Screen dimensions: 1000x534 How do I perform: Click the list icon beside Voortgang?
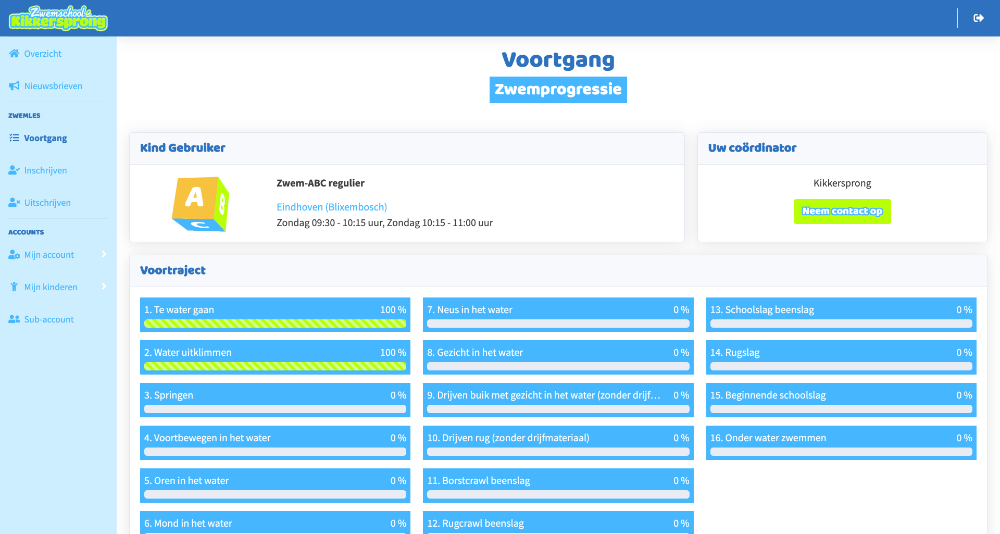coord(13,138)
